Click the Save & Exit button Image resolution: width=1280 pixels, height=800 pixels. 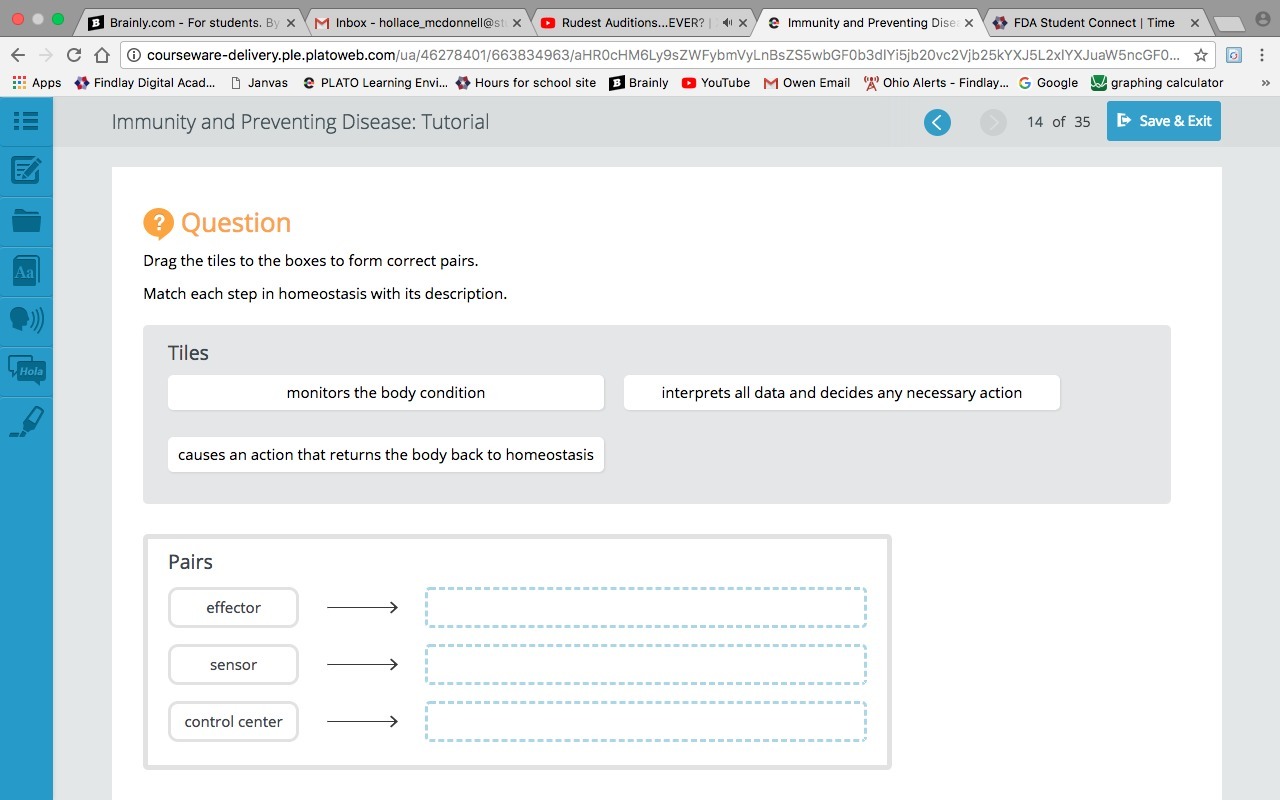click(x=1164, y=121)
